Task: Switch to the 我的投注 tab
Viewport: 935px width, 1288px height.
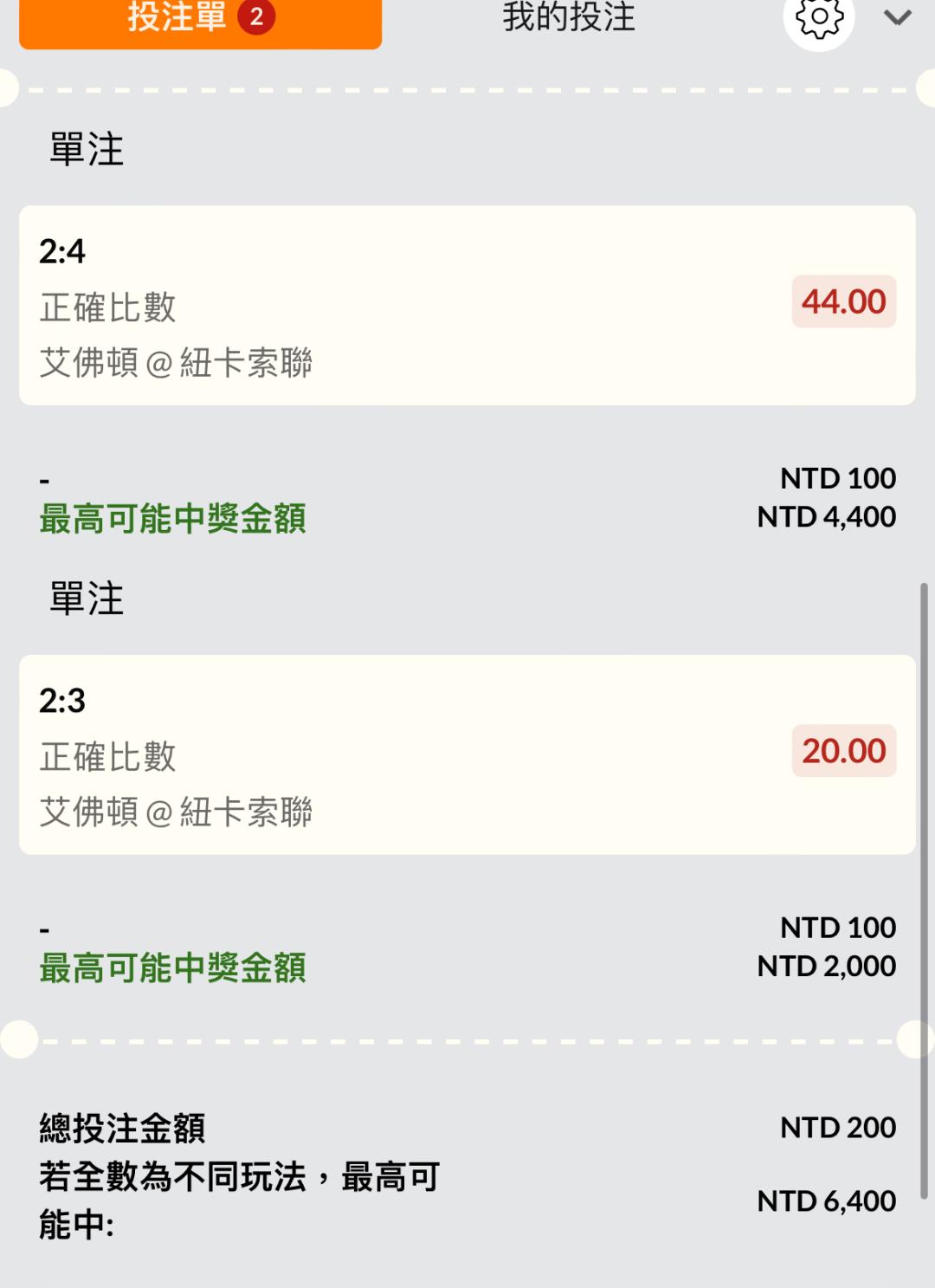Action: (569, 17)
